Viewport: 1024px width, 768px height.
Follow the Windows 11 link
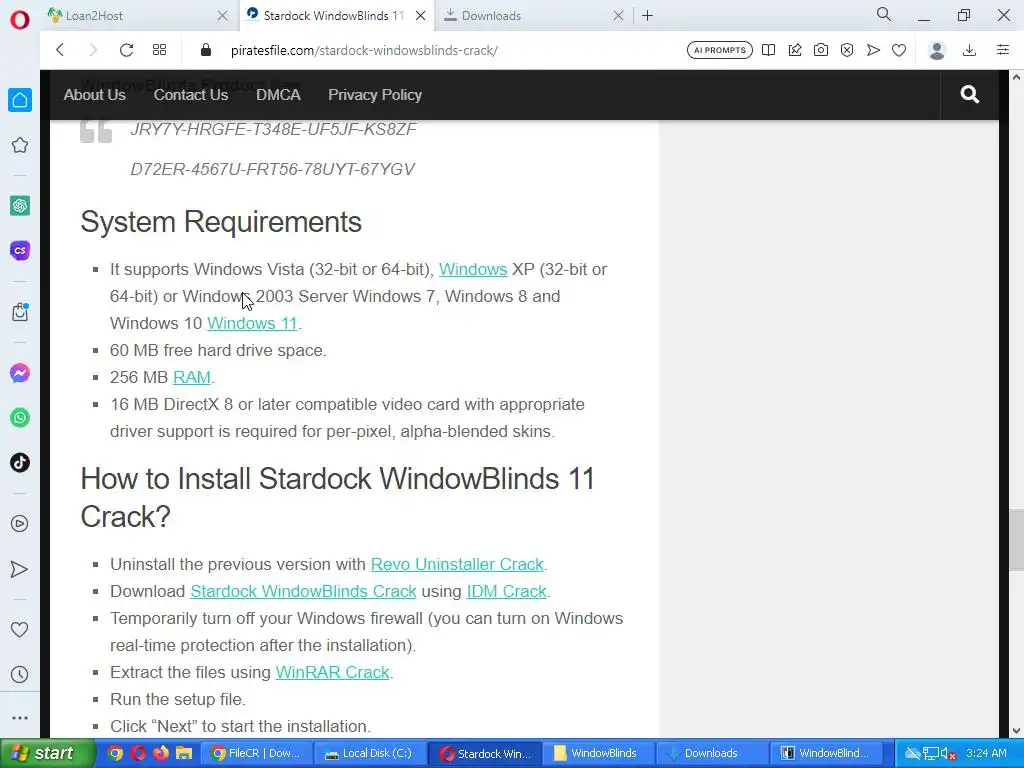coord(252,323)
